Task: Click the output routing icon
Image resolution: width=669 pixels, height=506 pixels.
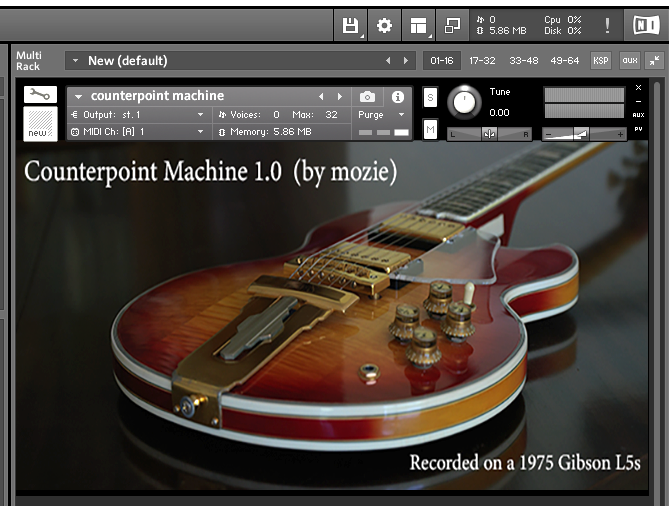Action: click(75, 115)
